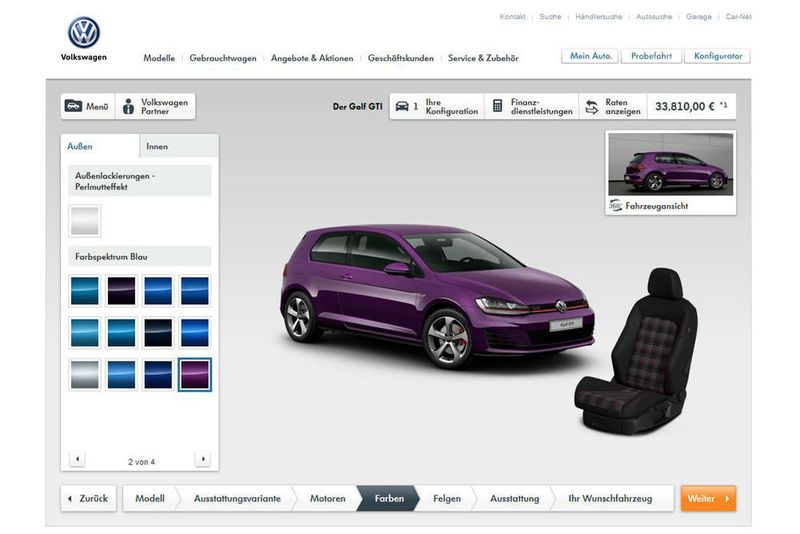Open the Menü car icon button

73,106
